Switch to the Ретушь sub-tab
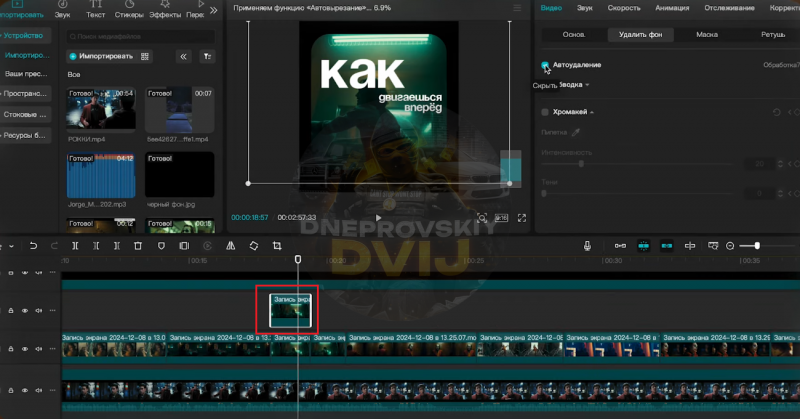Screen dimensions: 800x419 point(773,35)
